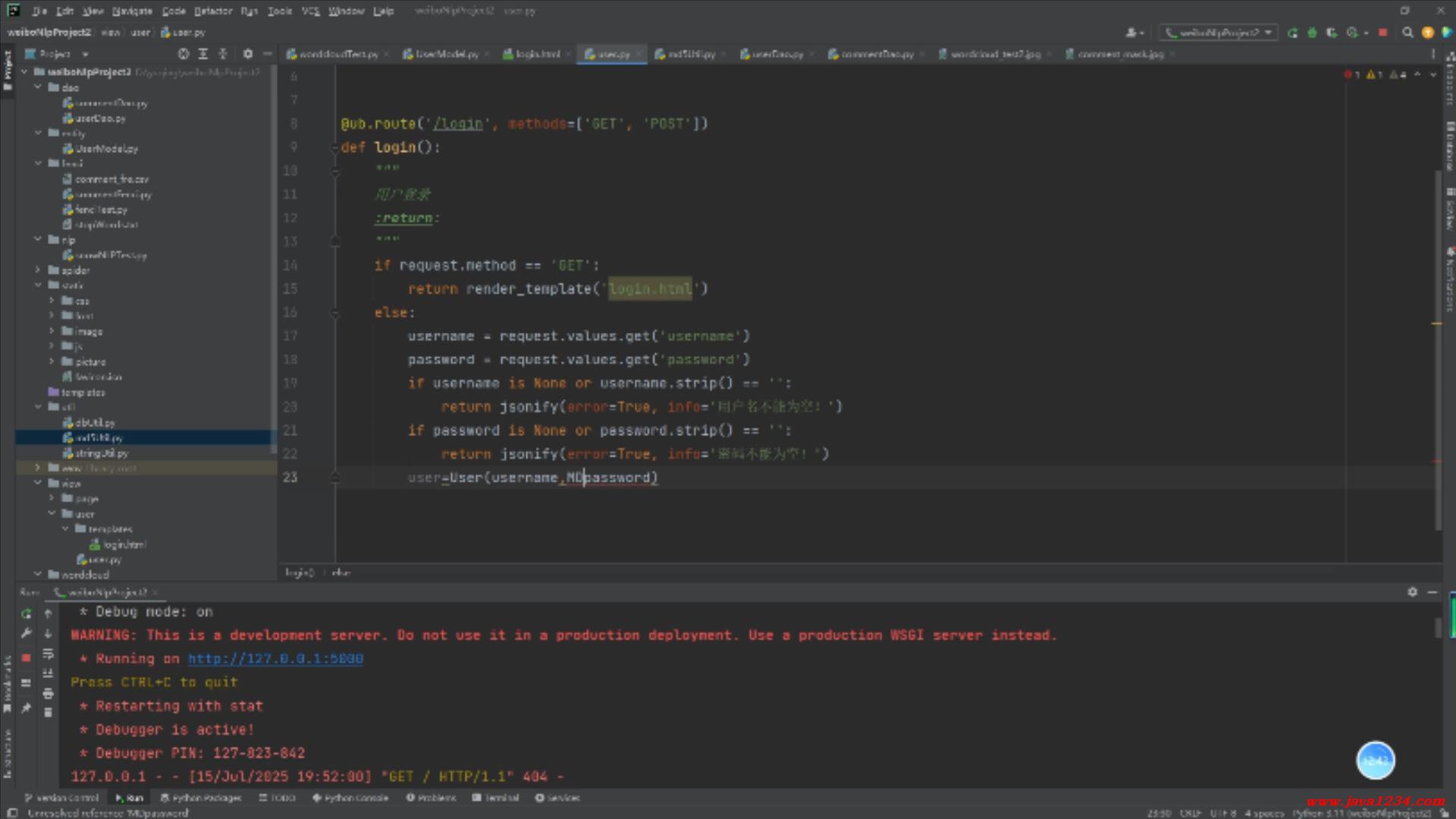Image resolution: width=1456 pixels, height=819 pixels.
Task: Toggle pin tab in Run panel
Action: (x=27, y=708)
